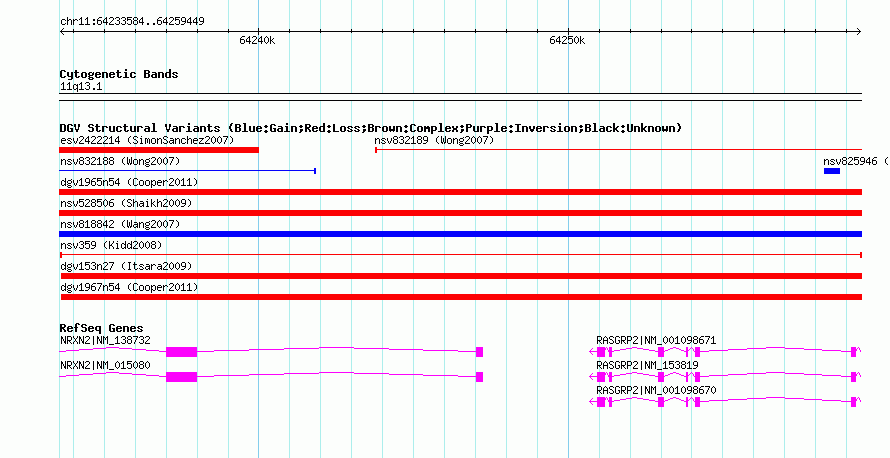The width and height of the screenshot is (890, 458).
Task: Click the small blue bar under nsv825946
Action: click(832, 171)
